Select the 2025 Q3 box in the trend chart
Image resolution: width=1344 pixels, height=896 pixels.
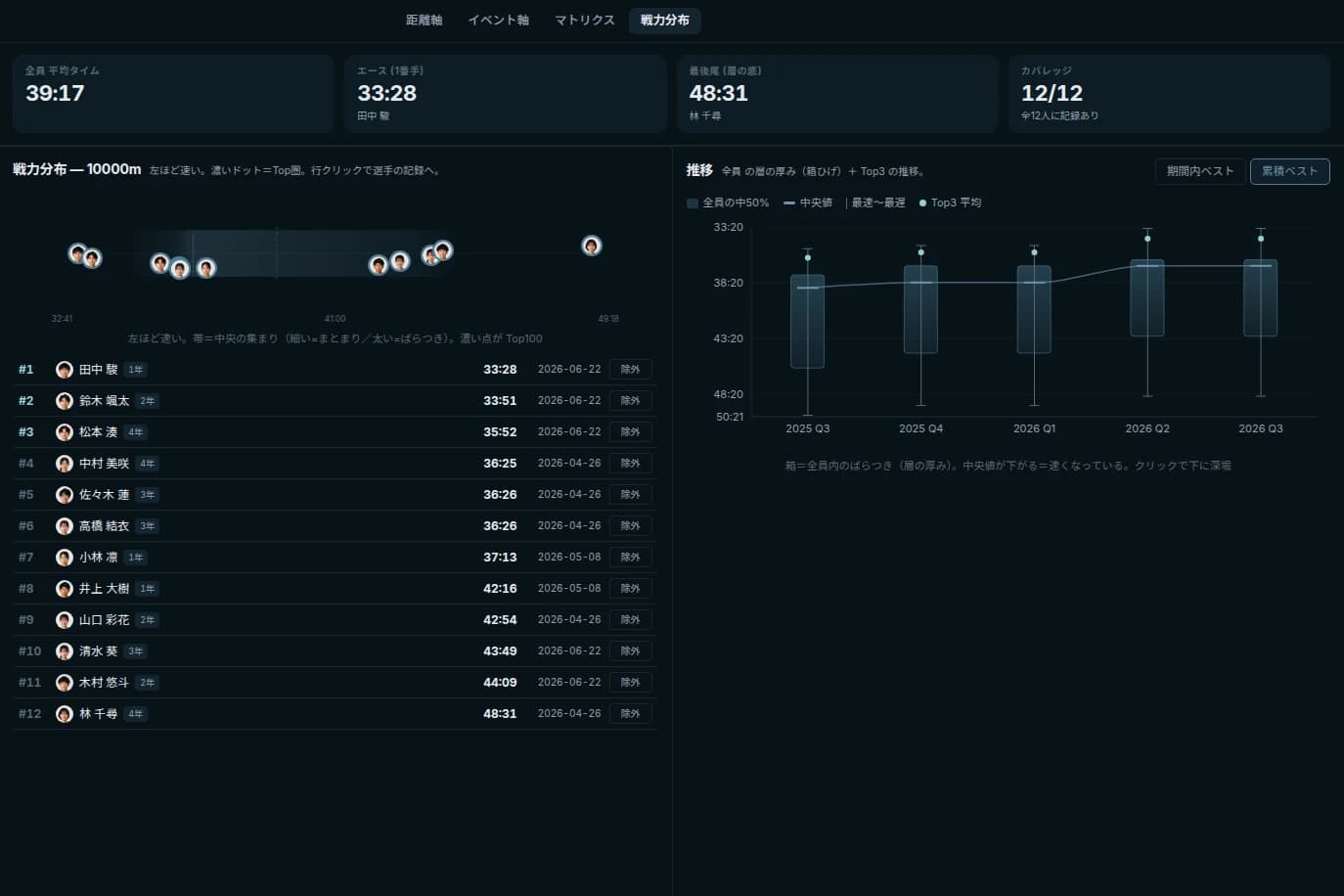(808, 322)
